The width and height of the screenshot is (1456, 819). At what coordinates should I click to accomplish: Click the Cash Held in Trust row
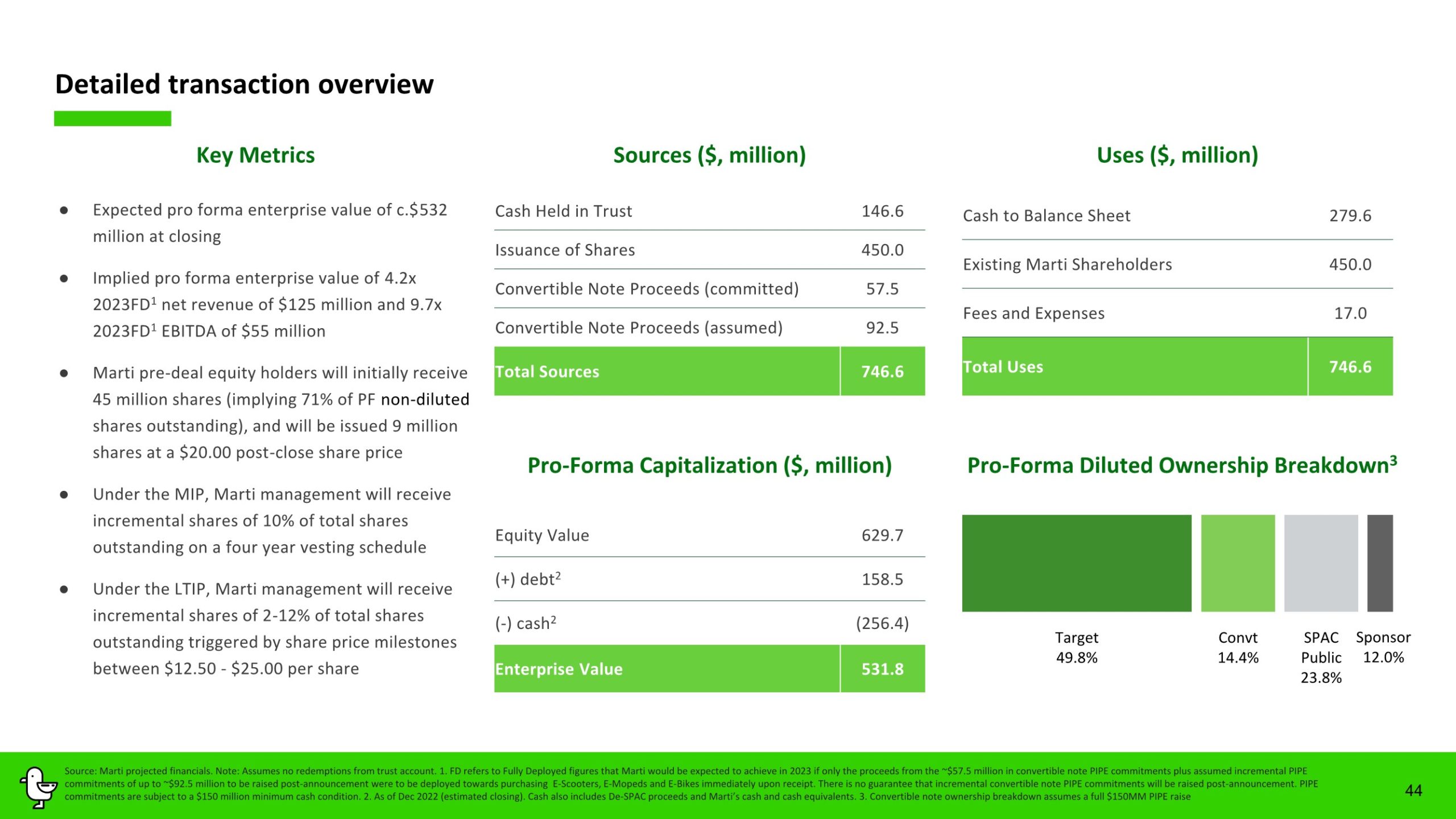(563, 211)
